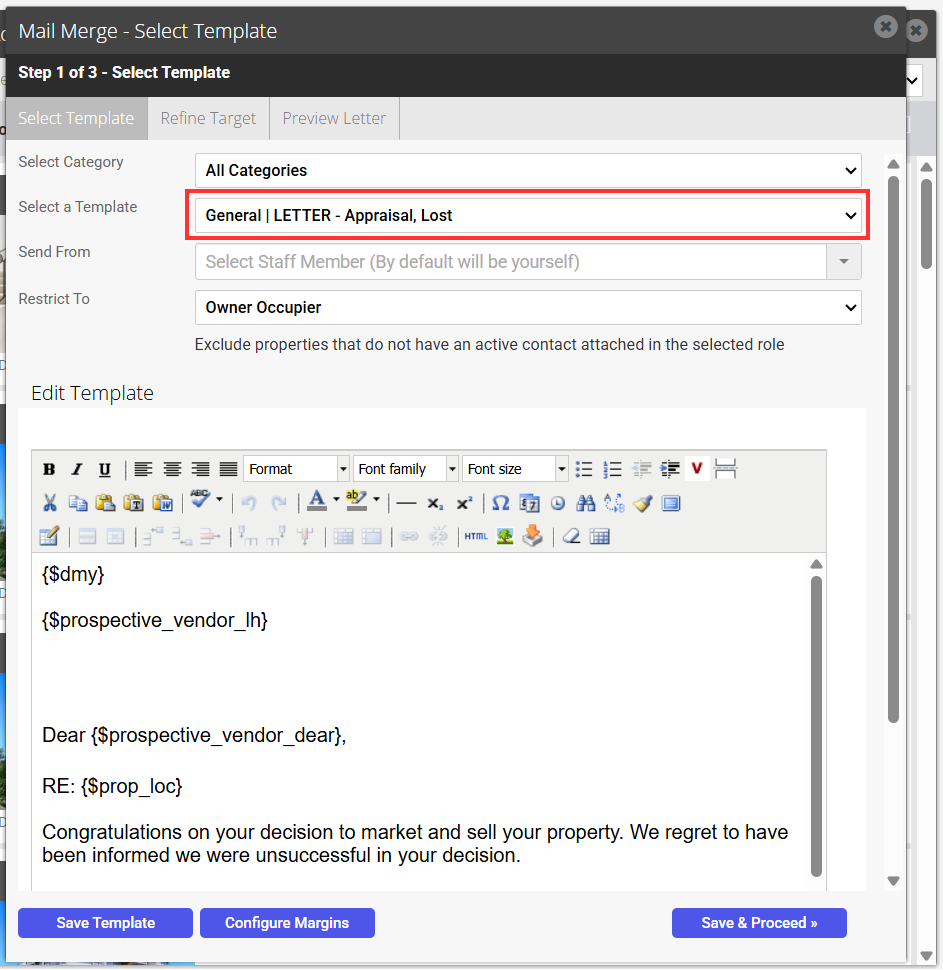Run the spell checker
Screen dimensions: 943x970
point(200,499)
